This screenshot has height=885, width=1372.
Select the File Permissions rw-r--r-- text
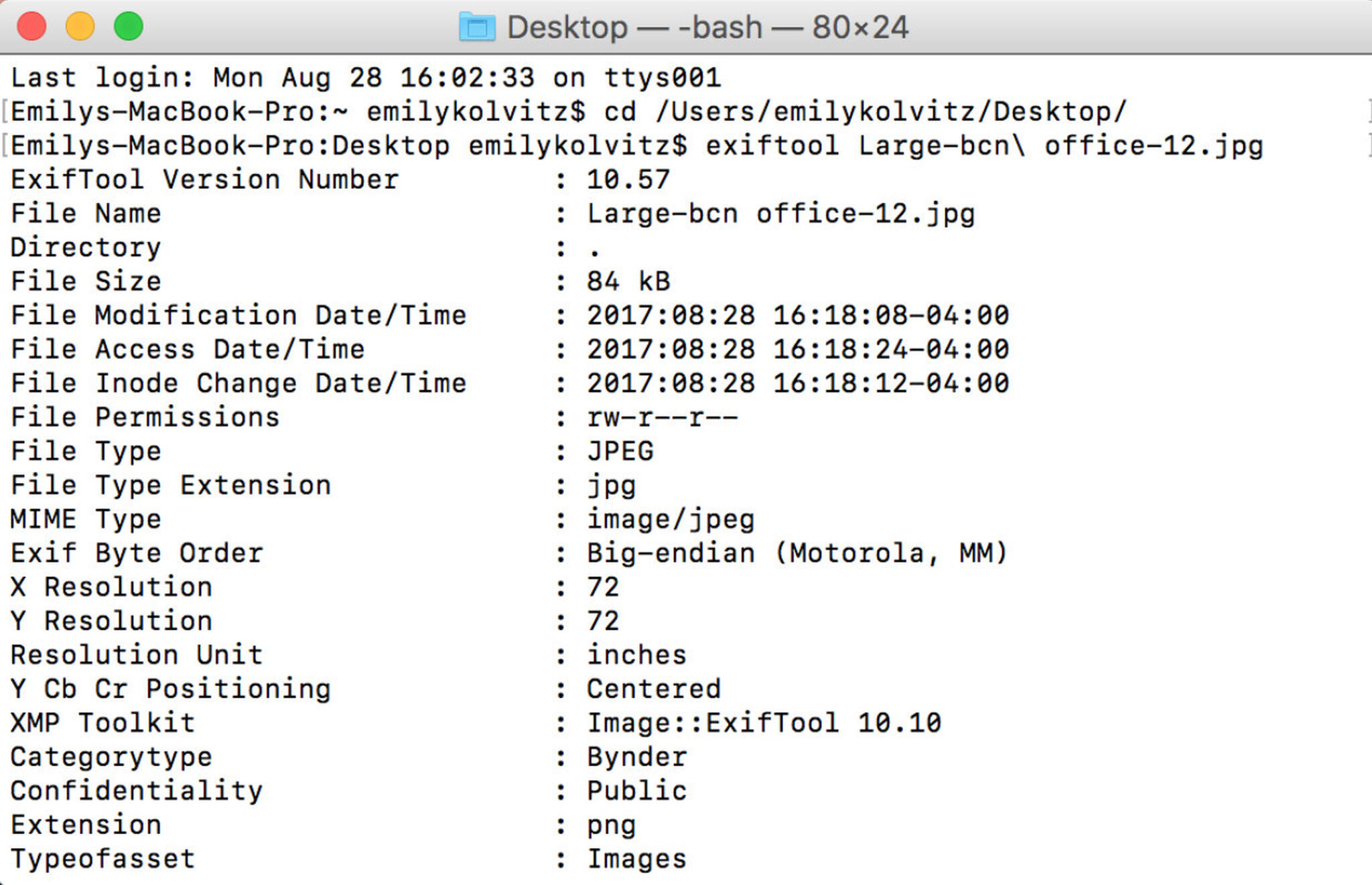660,416
